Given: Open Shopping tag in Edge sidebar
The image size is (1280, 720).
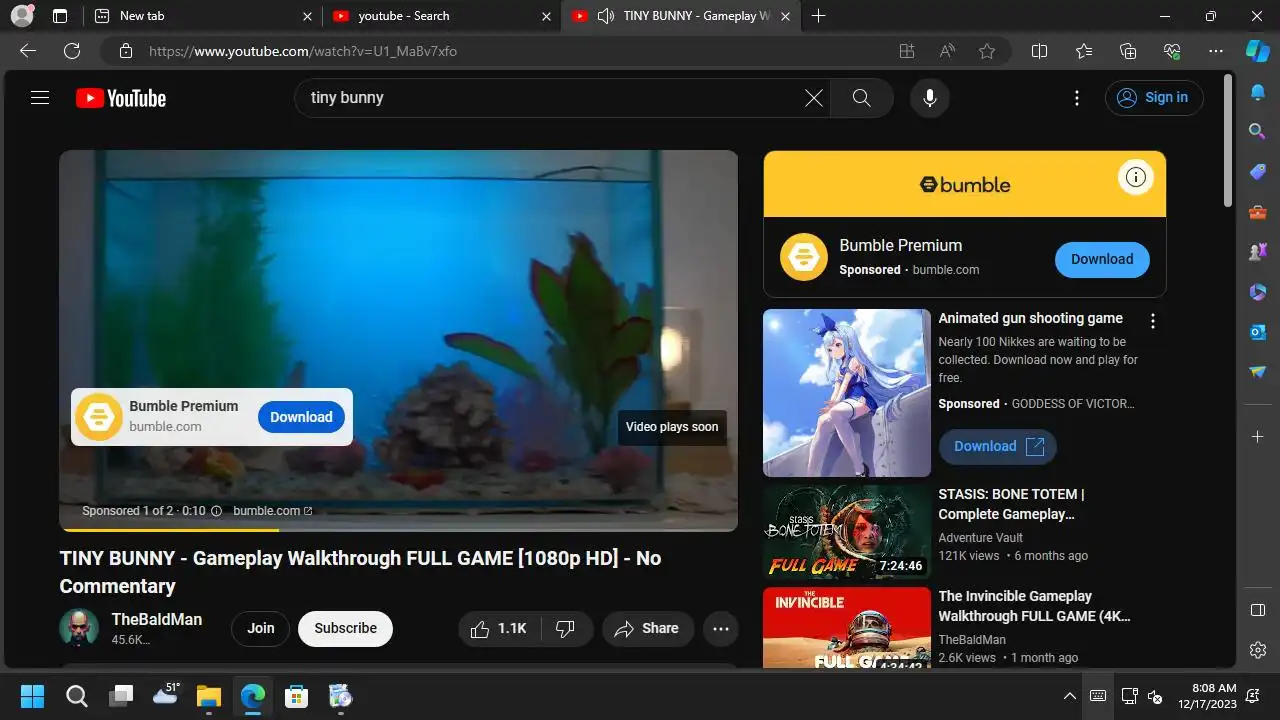Looking at the screenshot, I should [x=1258, y=172].
